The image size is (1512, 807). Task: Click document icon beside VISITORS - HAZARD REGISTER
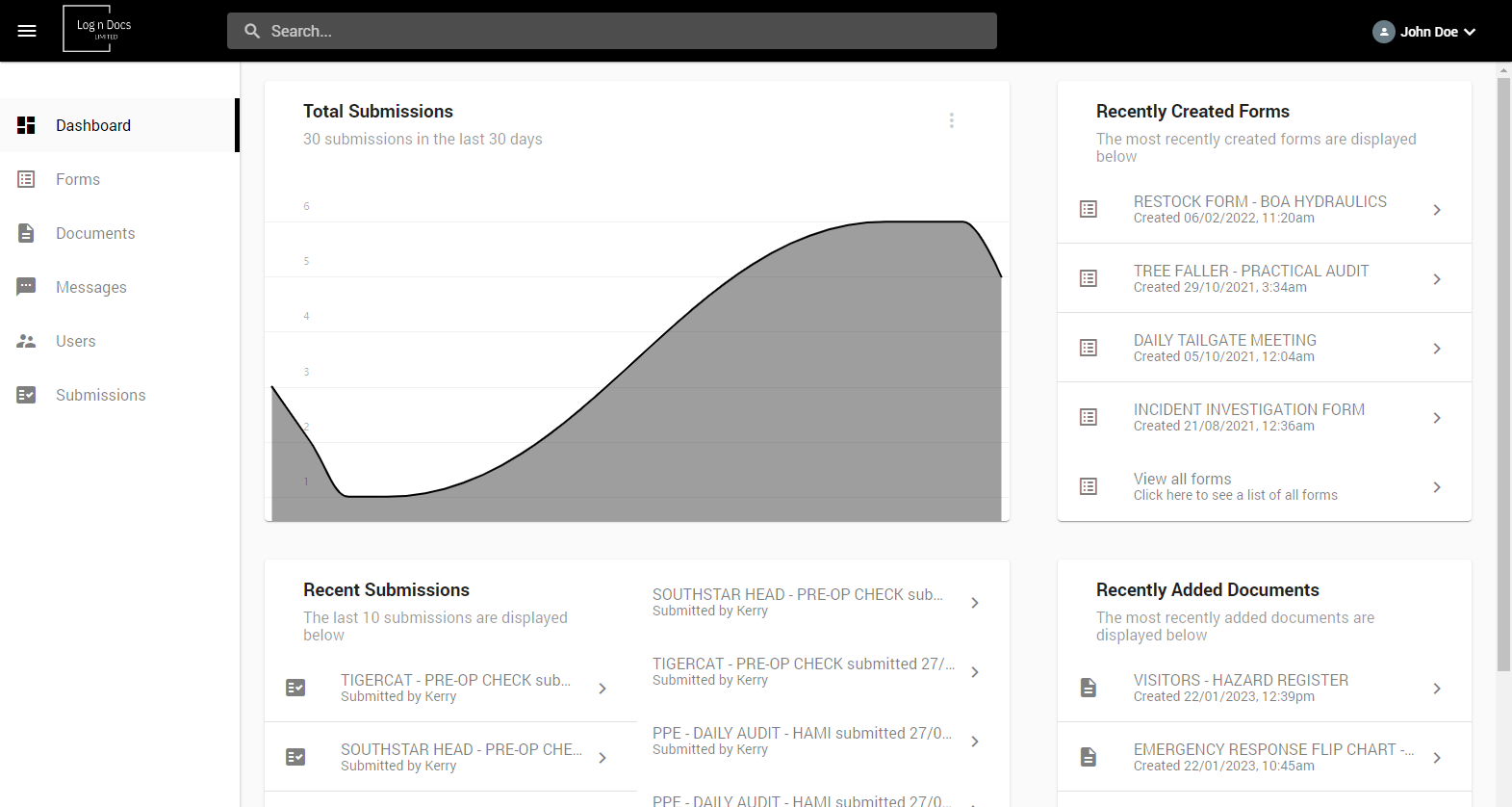1089,688
